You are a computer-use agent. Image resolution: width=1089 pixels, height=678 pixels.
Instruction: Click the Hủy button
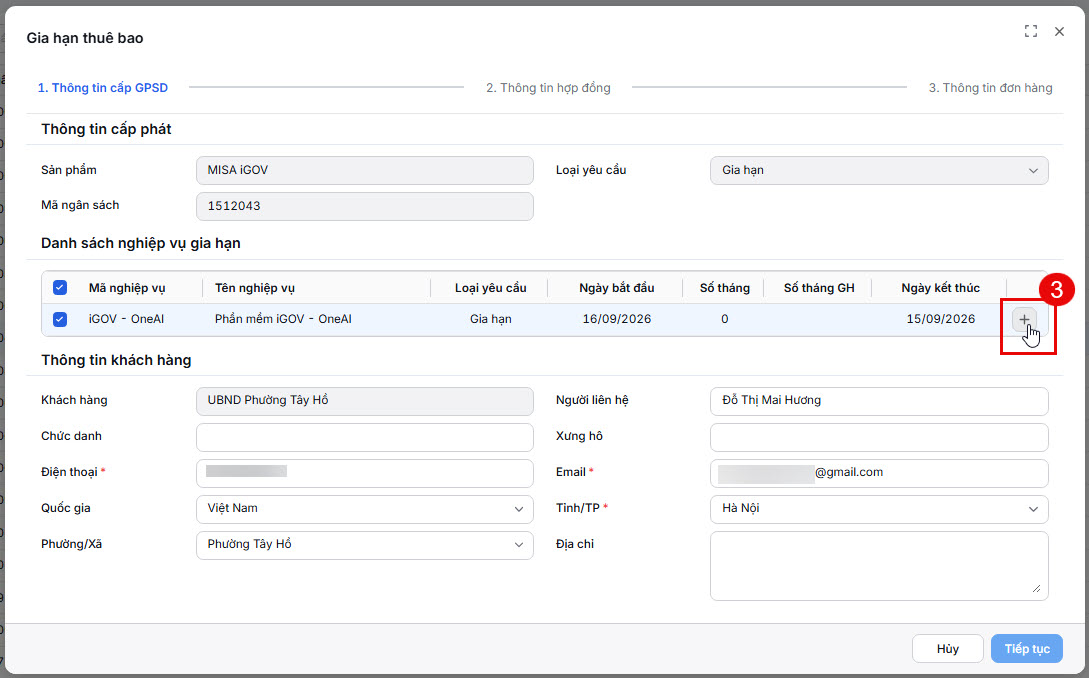pos(947,649)
